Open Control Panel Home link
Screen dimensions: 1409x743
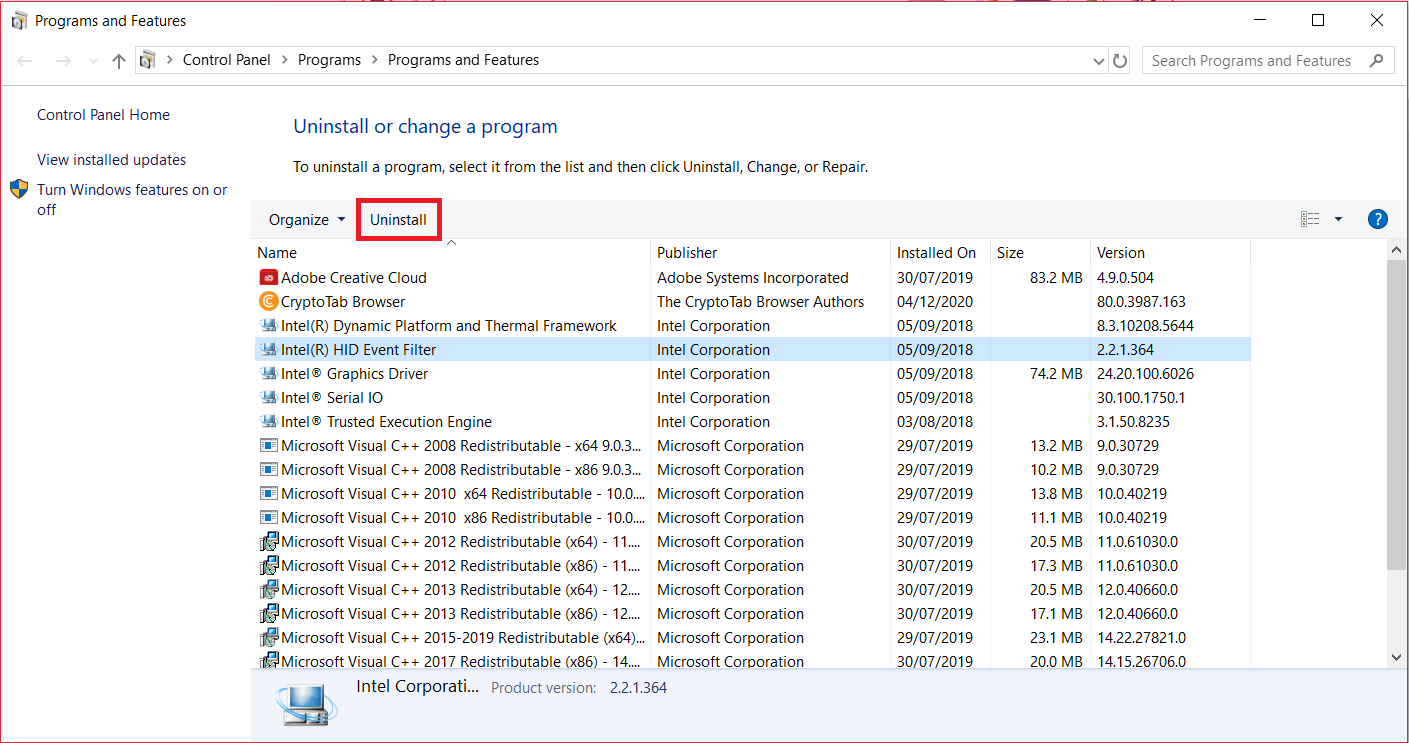pos(103,115)
